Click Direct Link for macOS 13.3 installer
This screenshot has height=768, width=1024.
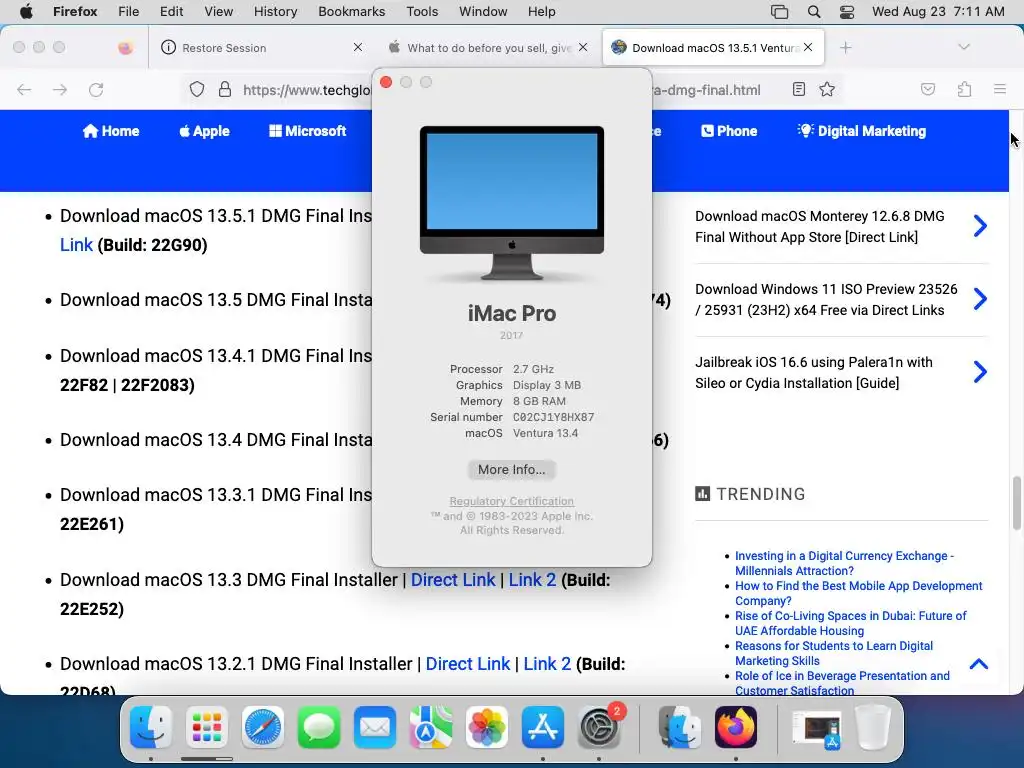point(453,579)
